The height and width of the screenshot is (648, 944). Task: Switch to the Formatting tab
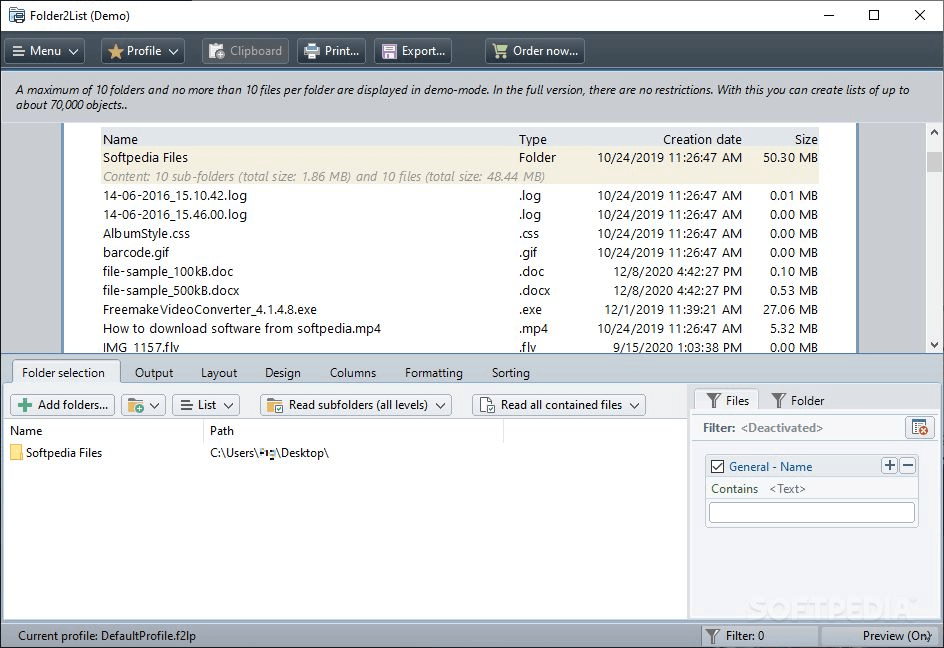point(433,373)
